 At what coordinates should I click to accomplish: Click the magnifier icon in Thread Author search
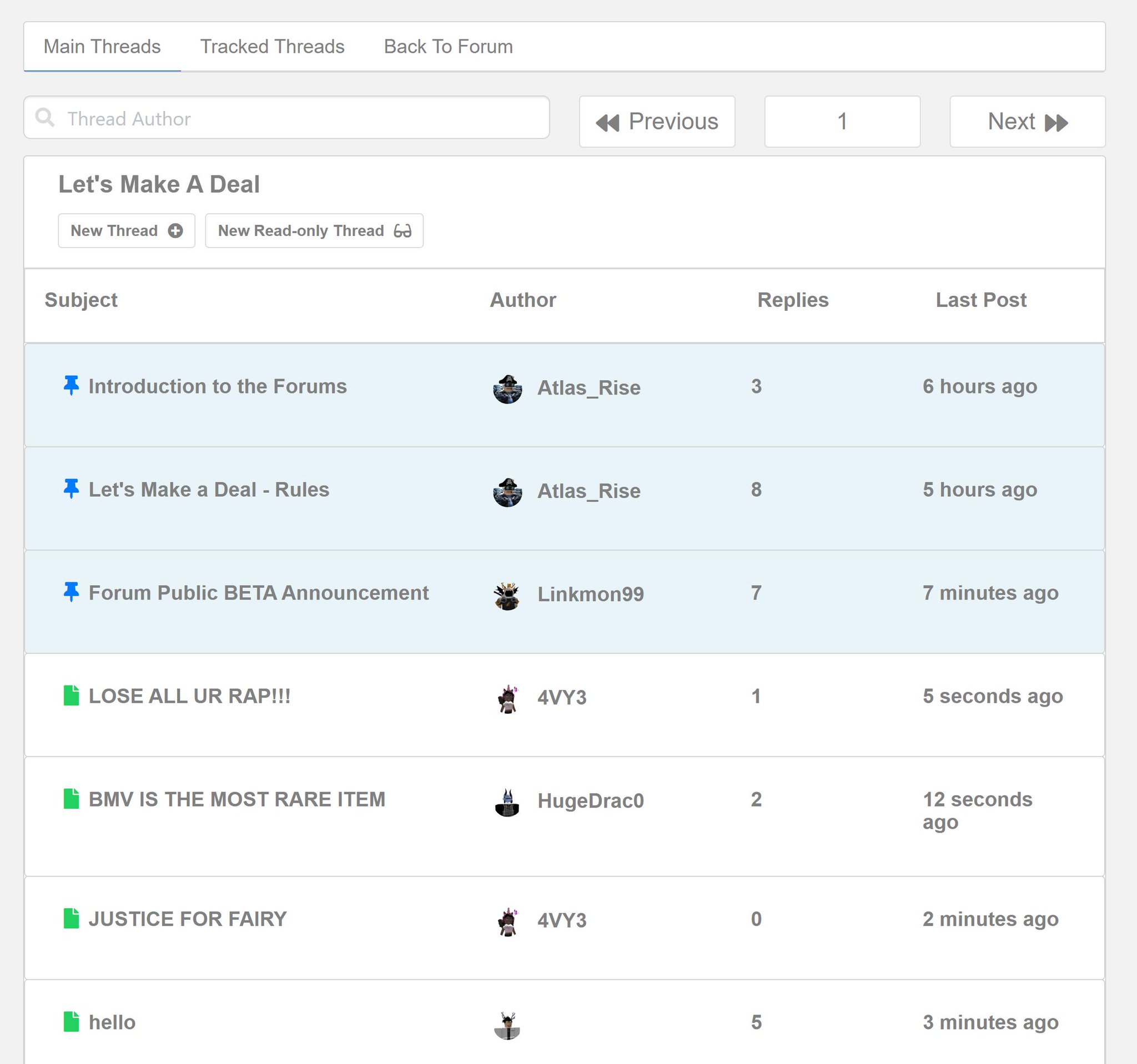45,118
